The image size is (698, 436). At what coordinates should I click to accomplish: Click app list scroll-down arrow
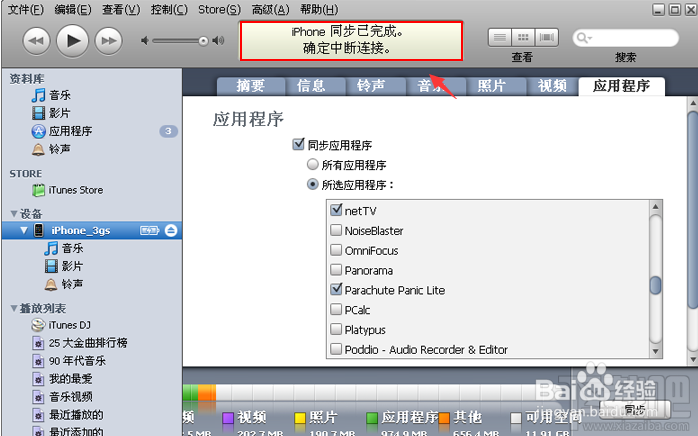coord(655,351)
